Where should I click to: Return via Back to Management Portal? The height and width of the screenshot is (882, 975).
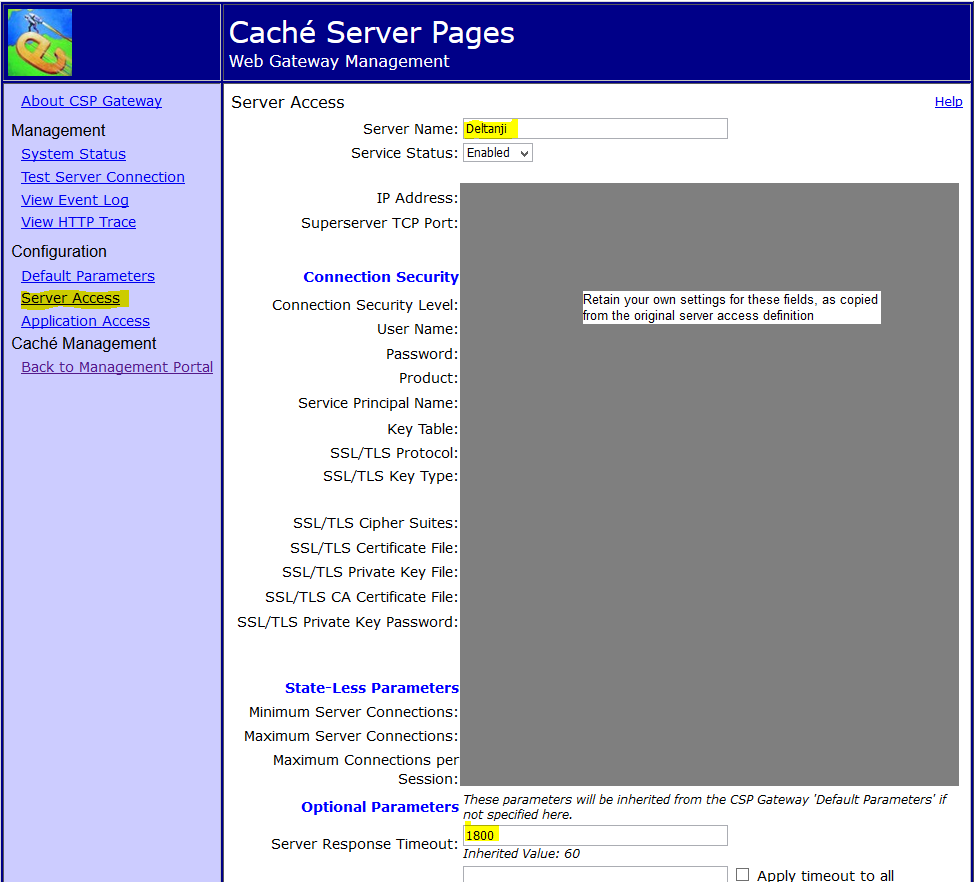(117, 367)
